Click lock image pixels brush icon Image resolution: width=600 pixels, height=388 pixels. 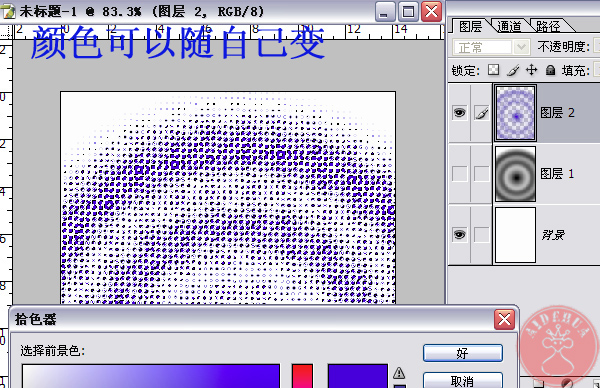[513, 70]
